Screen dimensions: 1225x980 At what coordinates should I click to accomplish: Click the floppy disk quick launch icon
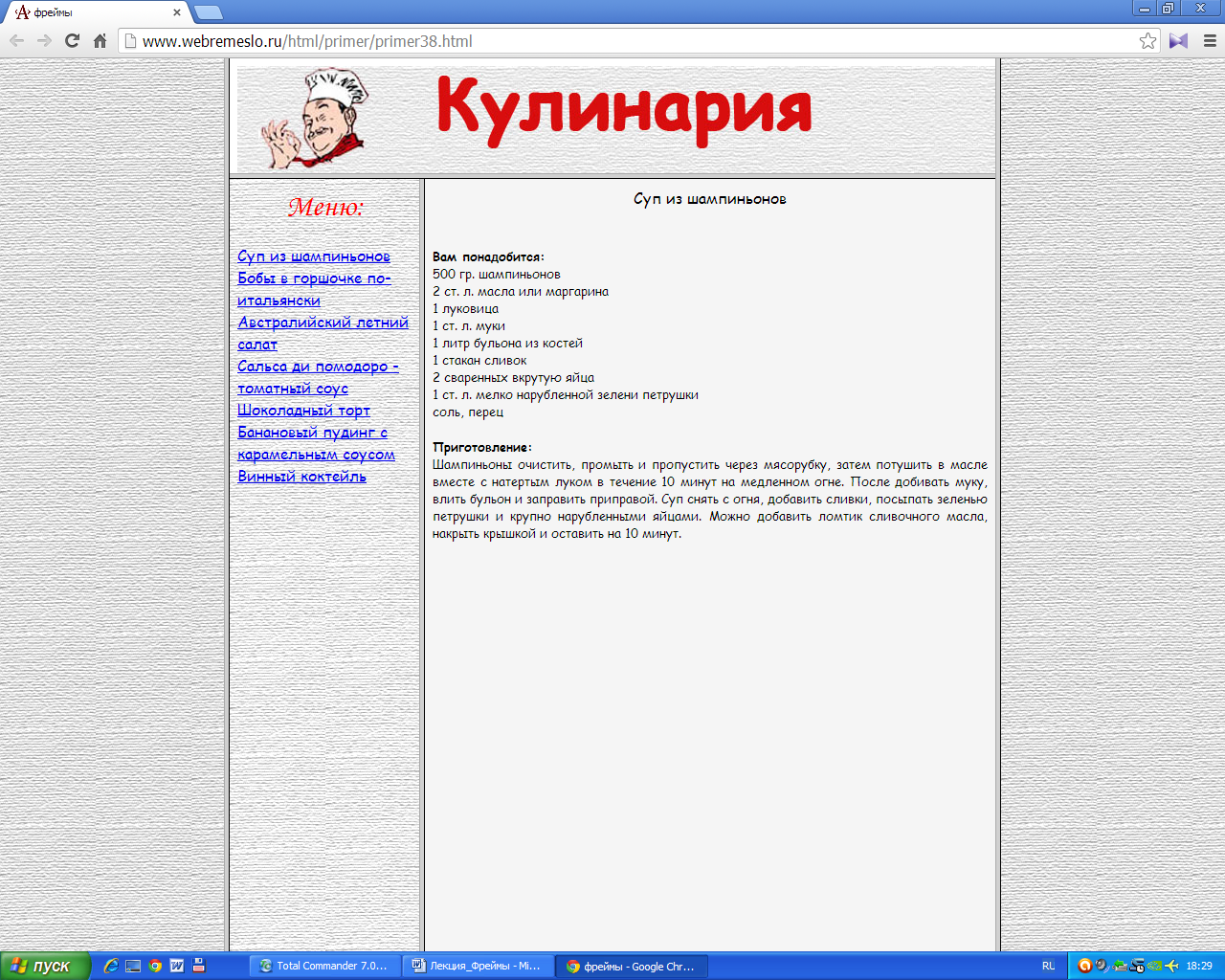point(199,966)
